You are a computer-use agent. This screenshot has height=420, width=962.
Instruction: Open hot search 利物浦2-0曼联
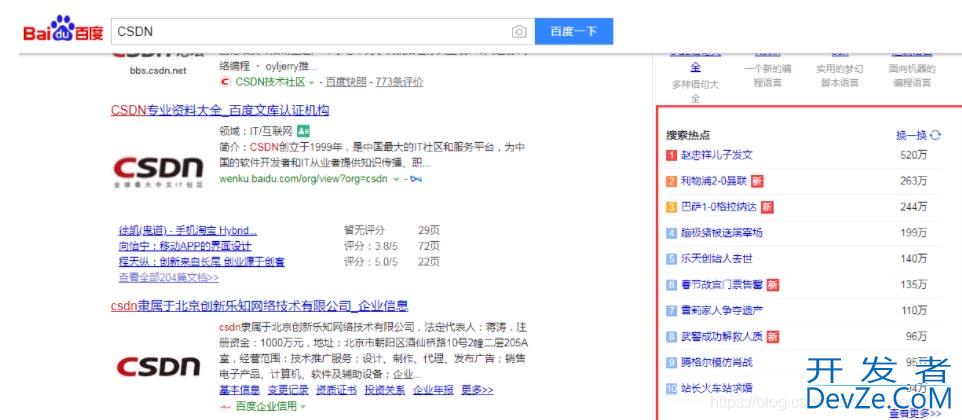click(x=714, y=181)
